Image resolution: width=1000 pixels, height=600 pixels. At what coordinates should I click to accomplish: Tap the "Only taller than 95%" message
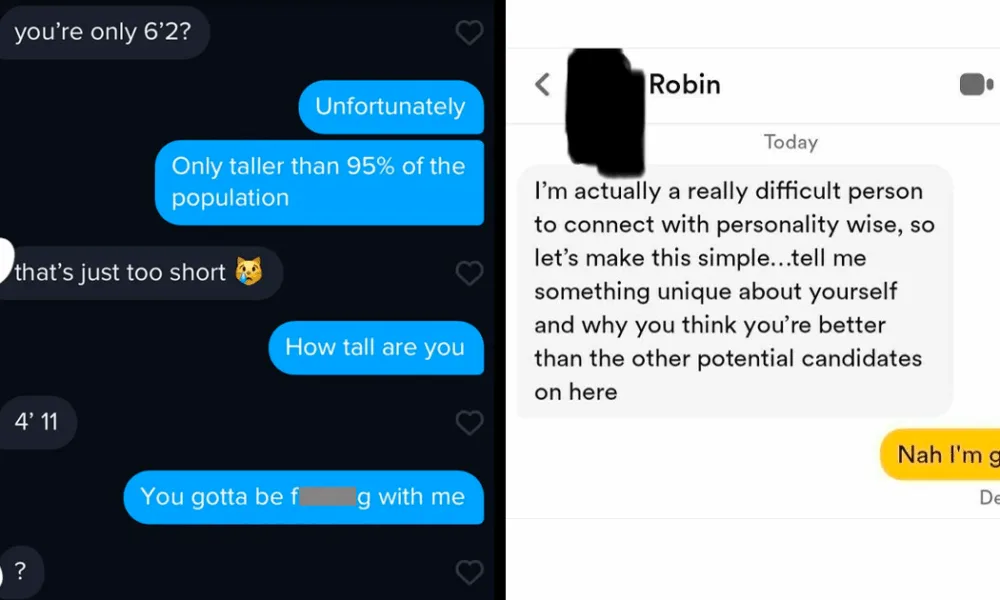(318, 182)
